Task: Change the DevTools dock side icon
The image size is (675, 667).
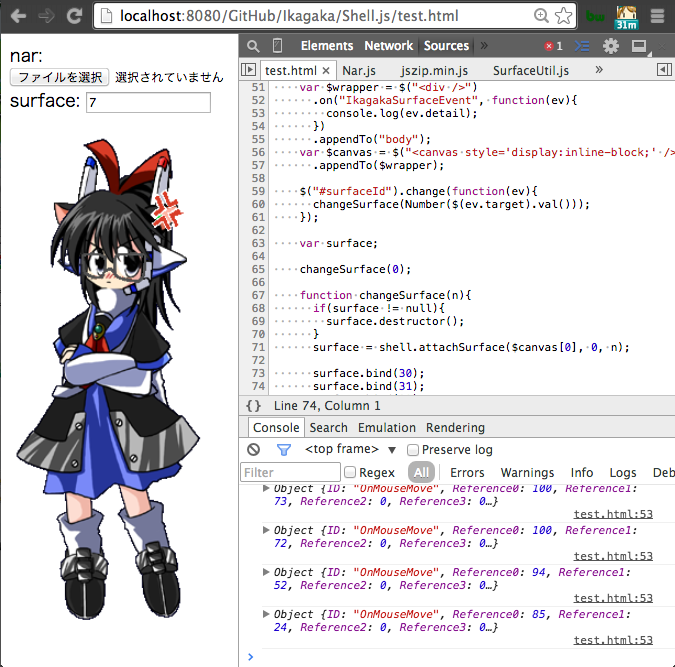Action: tap(639, 46)
